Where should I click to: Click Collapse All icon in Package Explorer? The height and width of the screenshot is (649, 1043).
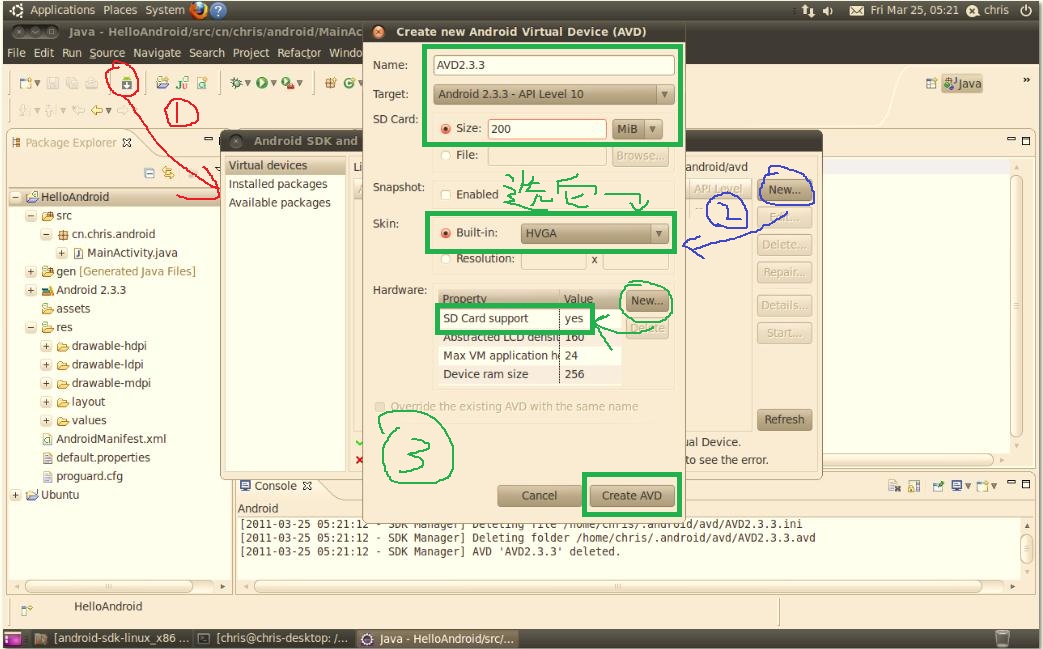[x=150, y=172]
